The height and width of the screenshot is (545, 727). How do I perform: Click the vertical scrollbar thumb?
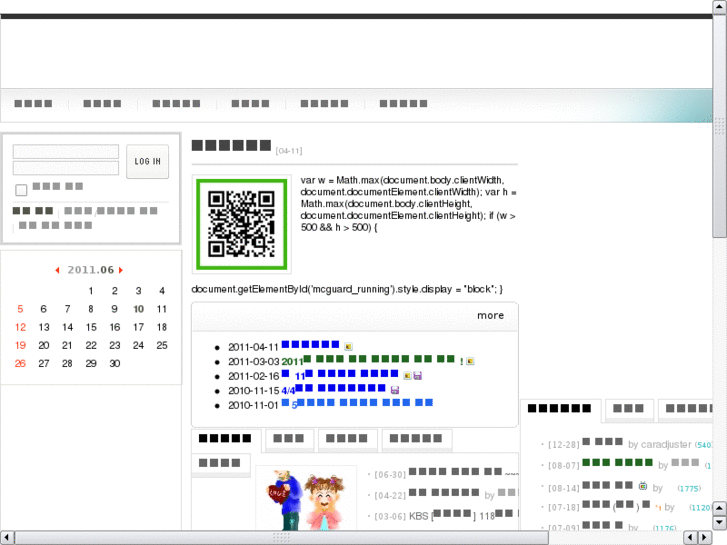[x=720, y=126]
